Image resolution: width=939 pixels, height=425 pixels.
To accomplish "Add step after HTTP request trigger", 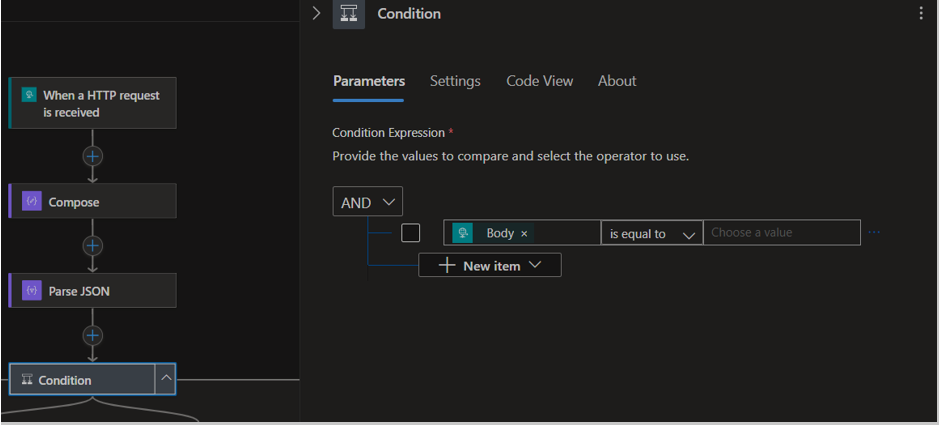I will (x=92, y=157).
